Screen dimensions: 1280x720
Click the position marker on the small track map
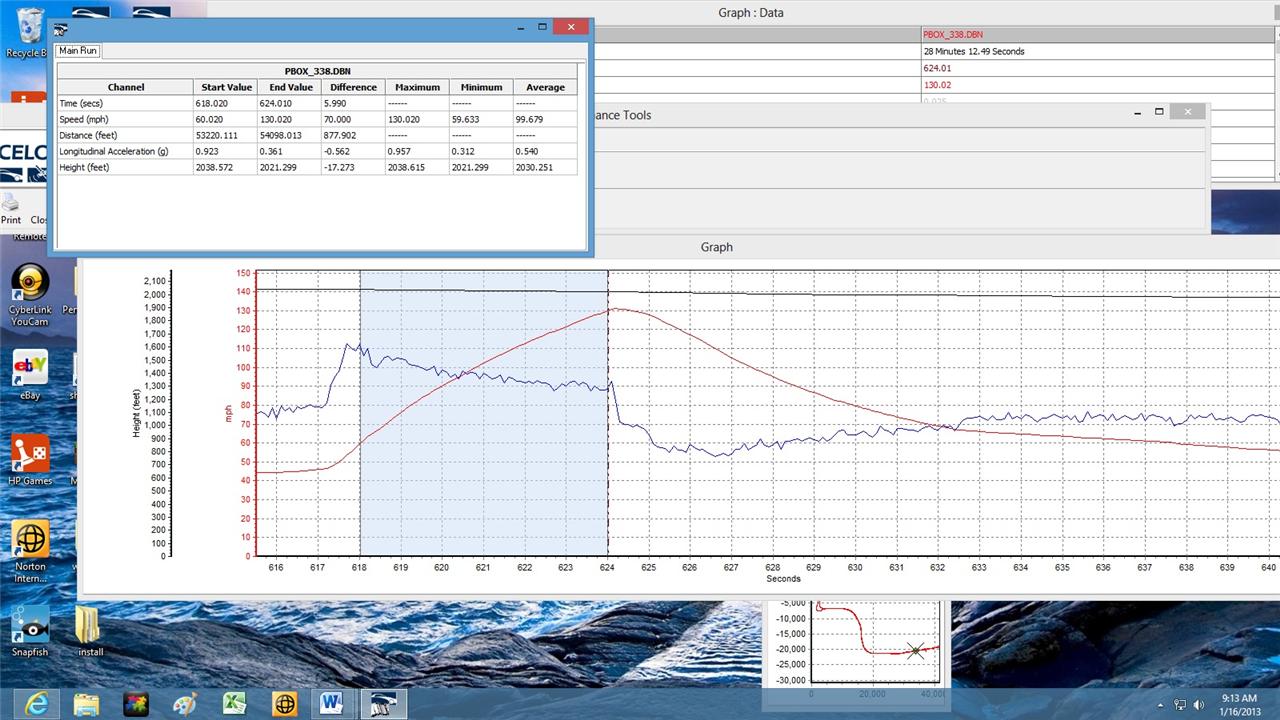915,651
